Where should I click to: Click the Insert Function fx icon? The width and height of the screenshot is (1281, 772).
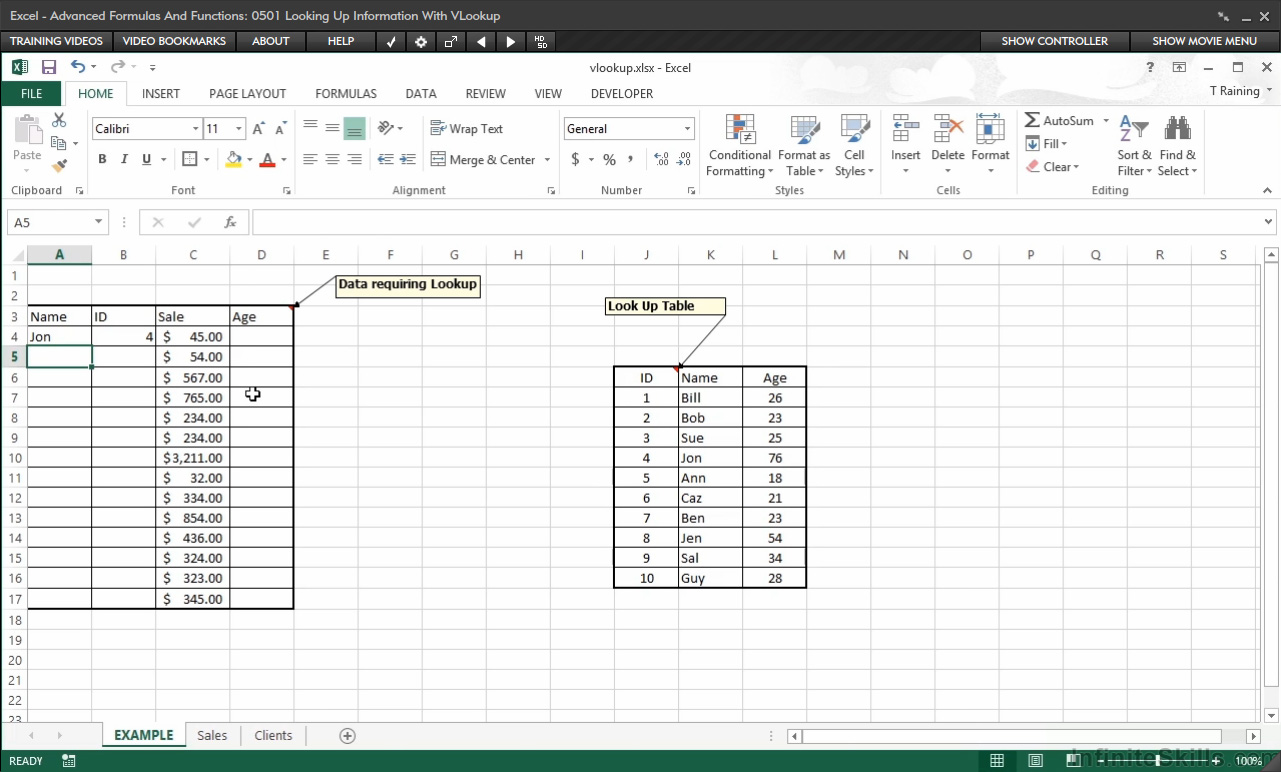point(230,222)
